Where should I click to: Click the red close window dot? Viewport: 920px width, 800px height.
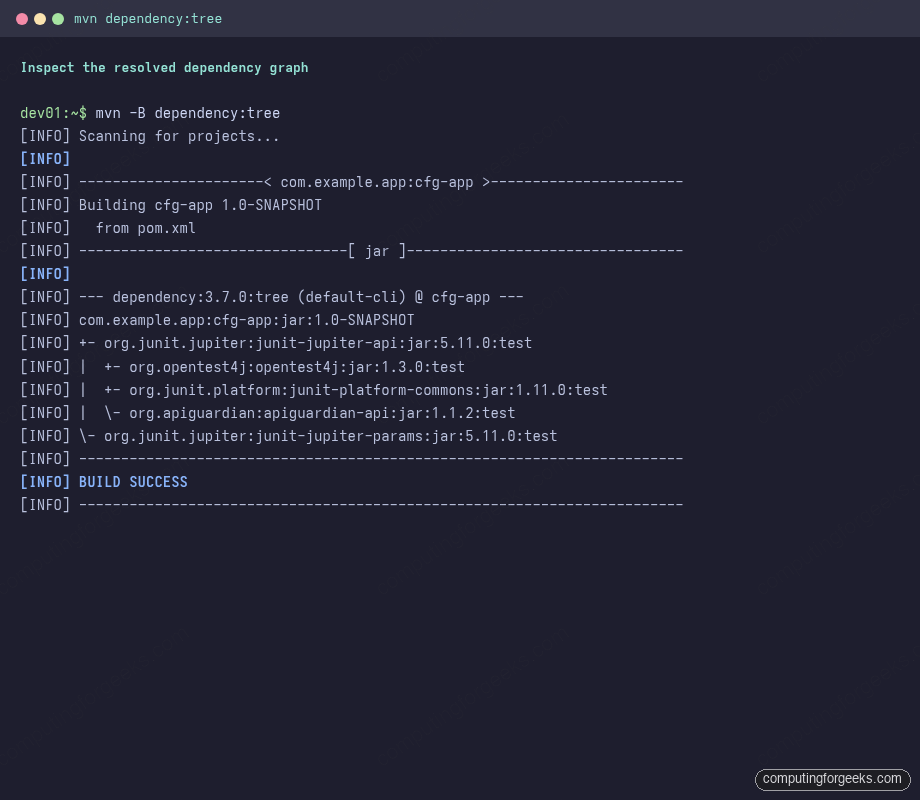[x=22, y=19]
